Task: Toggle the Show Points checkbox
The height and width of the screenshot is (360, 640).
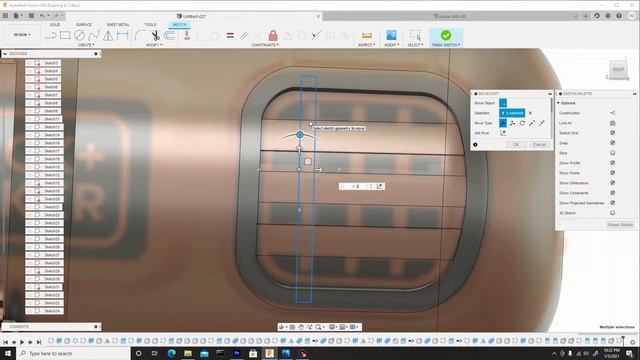Action: tap(613, 173)
